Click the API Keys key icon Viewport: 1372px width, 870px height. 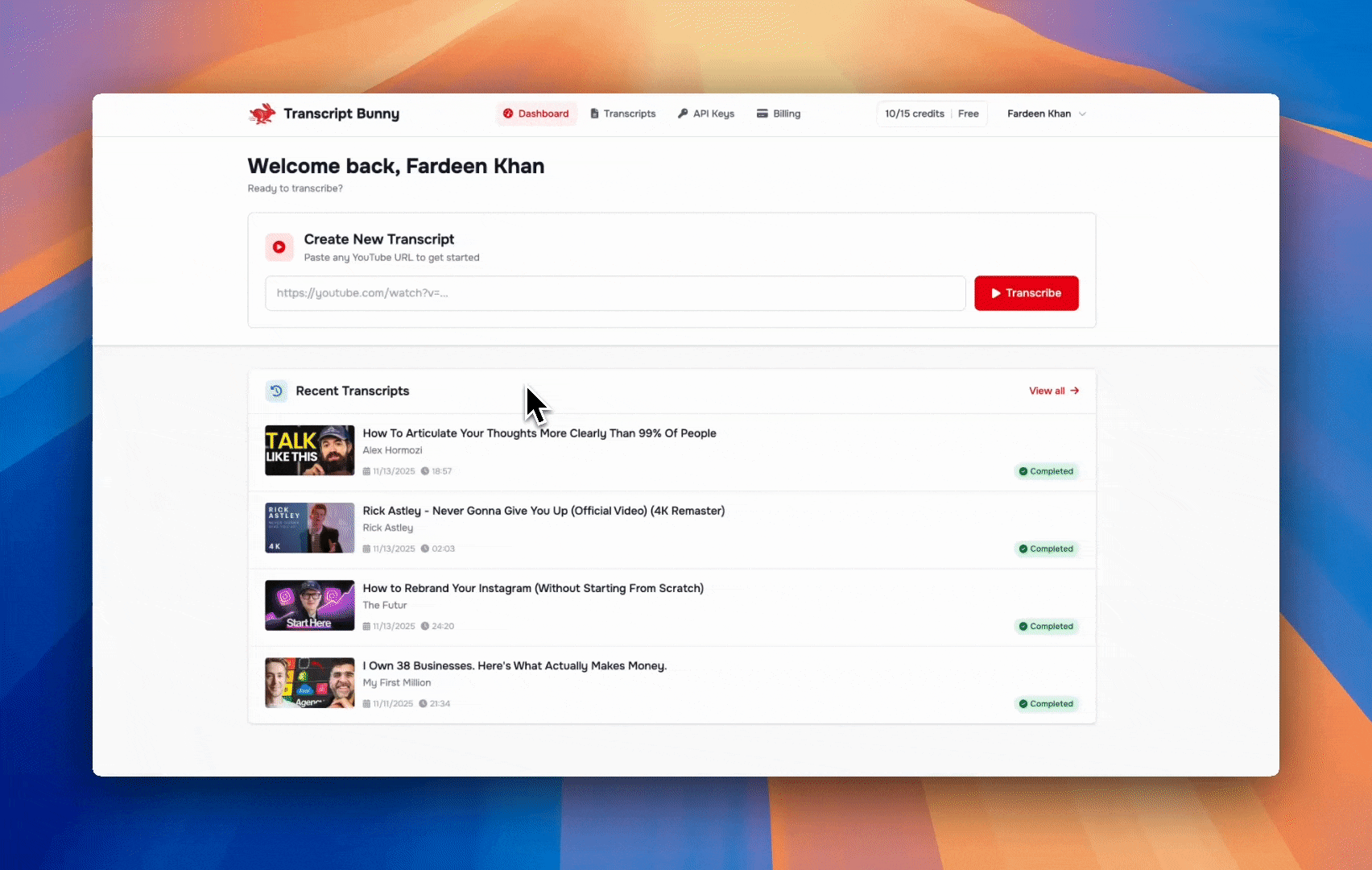click(683, 114)
